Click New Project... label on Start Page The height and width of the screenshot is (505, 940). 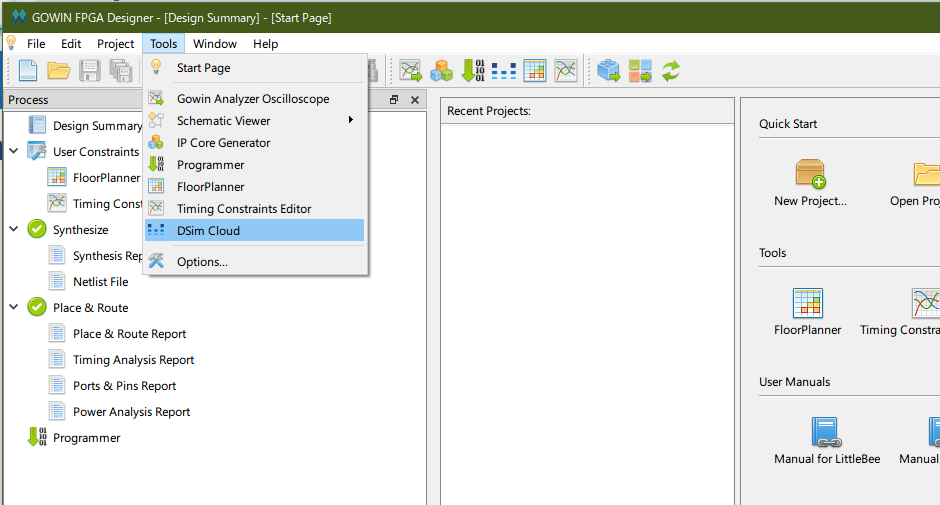coord(810,201)
